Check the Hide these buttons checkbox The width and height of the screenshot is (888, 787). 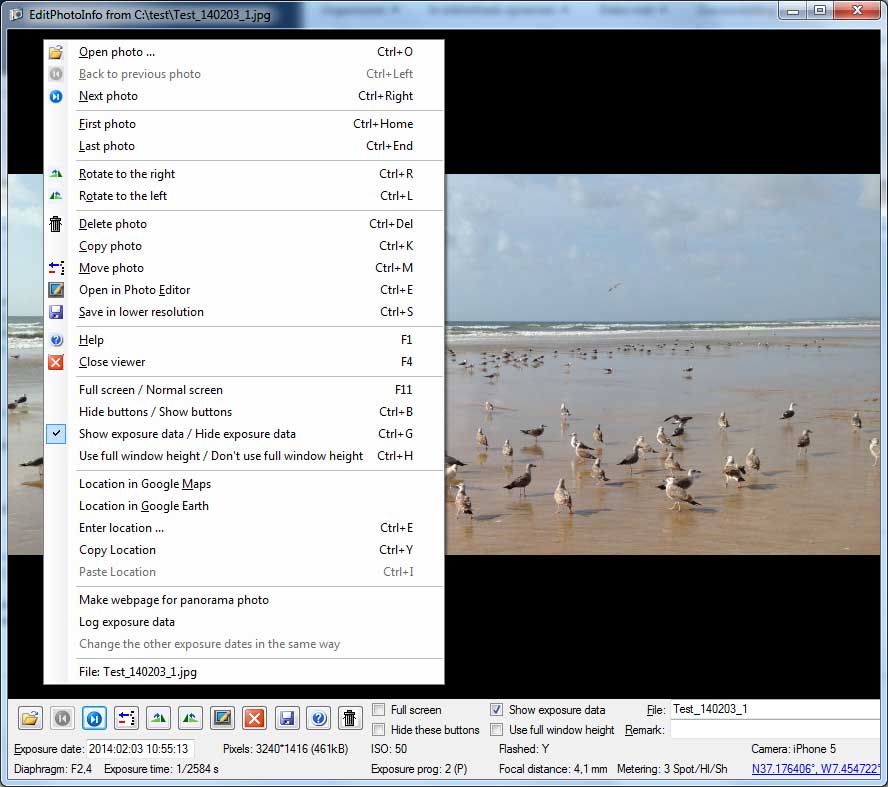point(378,730)
